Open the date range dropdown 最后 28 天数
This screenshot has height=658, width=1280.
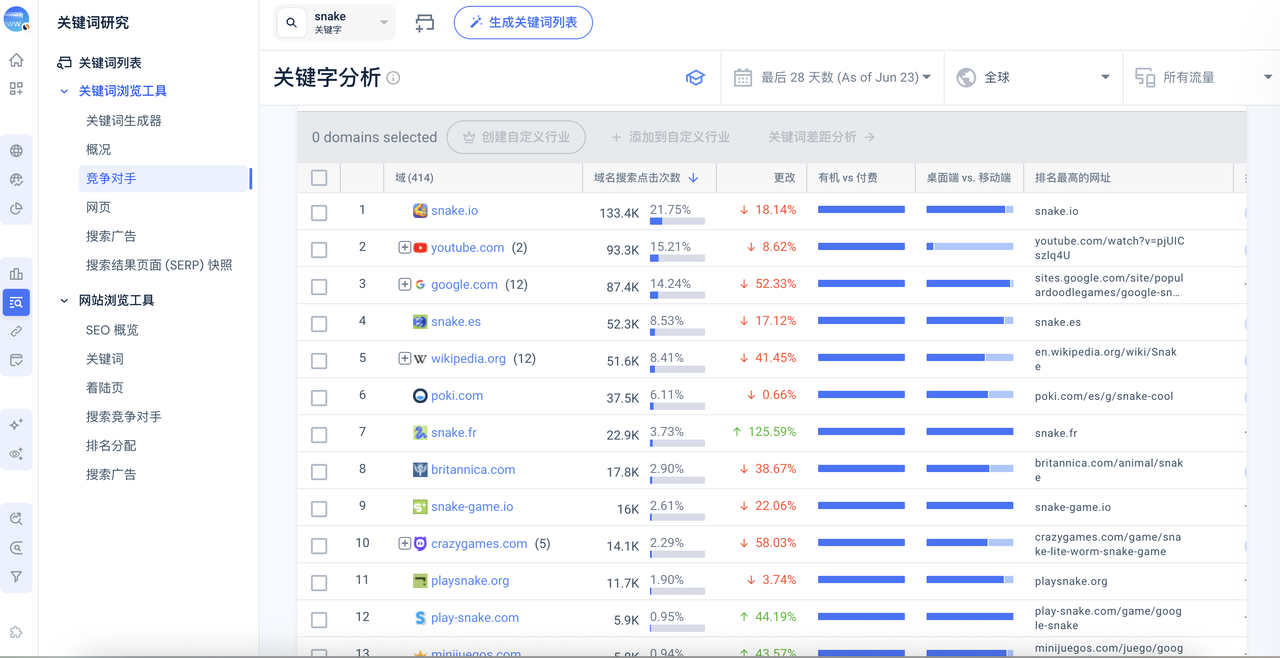point(832,78)
